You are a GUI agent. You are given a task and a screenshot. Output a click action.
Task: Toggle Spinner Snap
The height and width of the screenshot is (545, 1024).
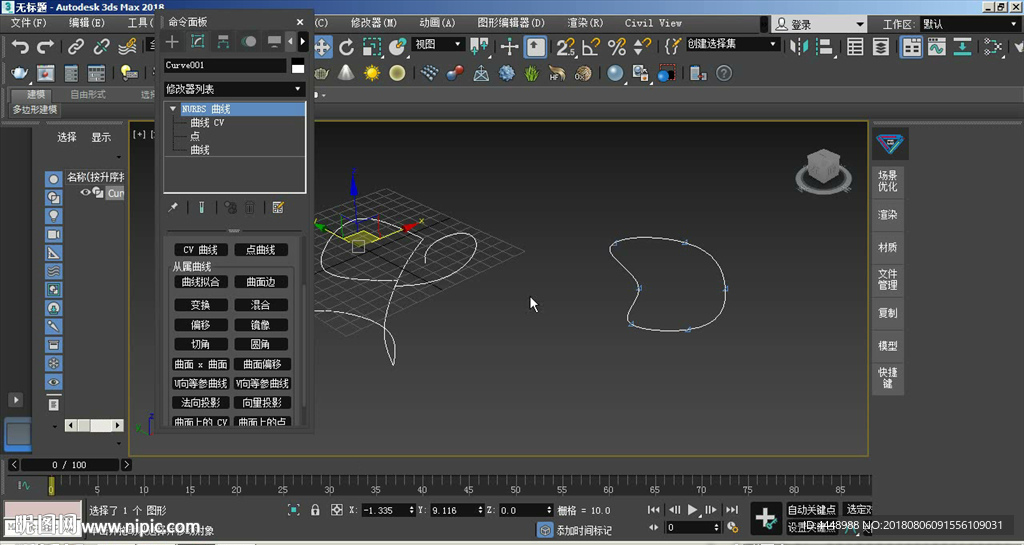pos(643,47)
